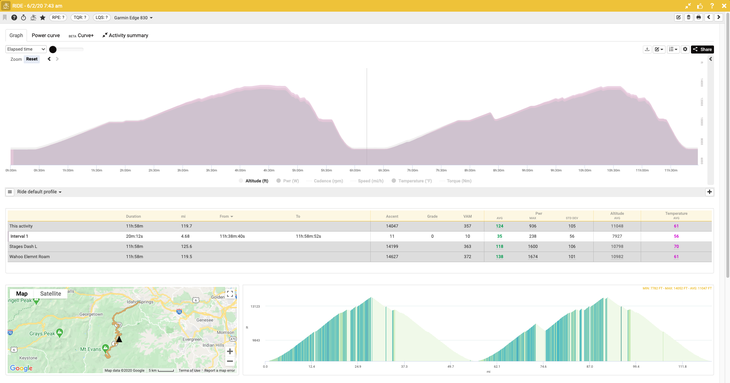Toggle the Speed (mi/h) legend series
Screen dimensions: 730x383
click(x=367, y=181)
